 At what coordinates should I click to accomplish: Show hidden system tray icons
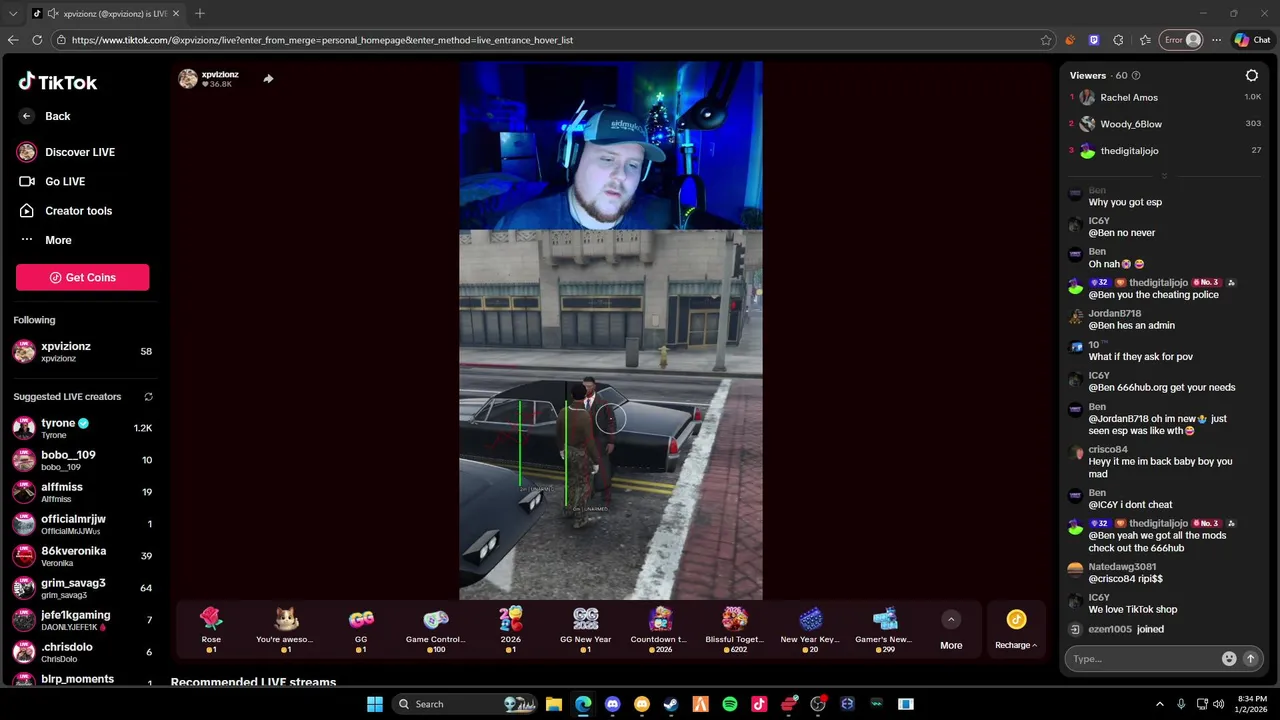[1160, 704]
